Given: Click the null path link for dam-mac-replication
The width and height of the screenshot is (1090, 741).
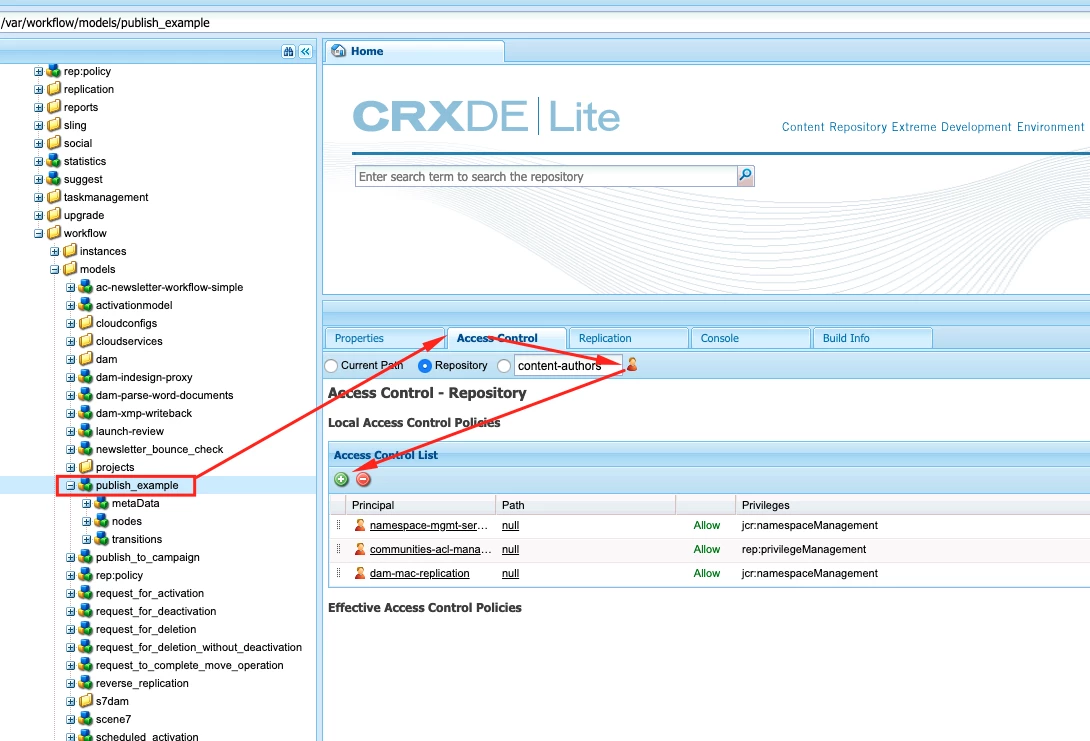Looking at the screenshot, I should tap(510, 573).
